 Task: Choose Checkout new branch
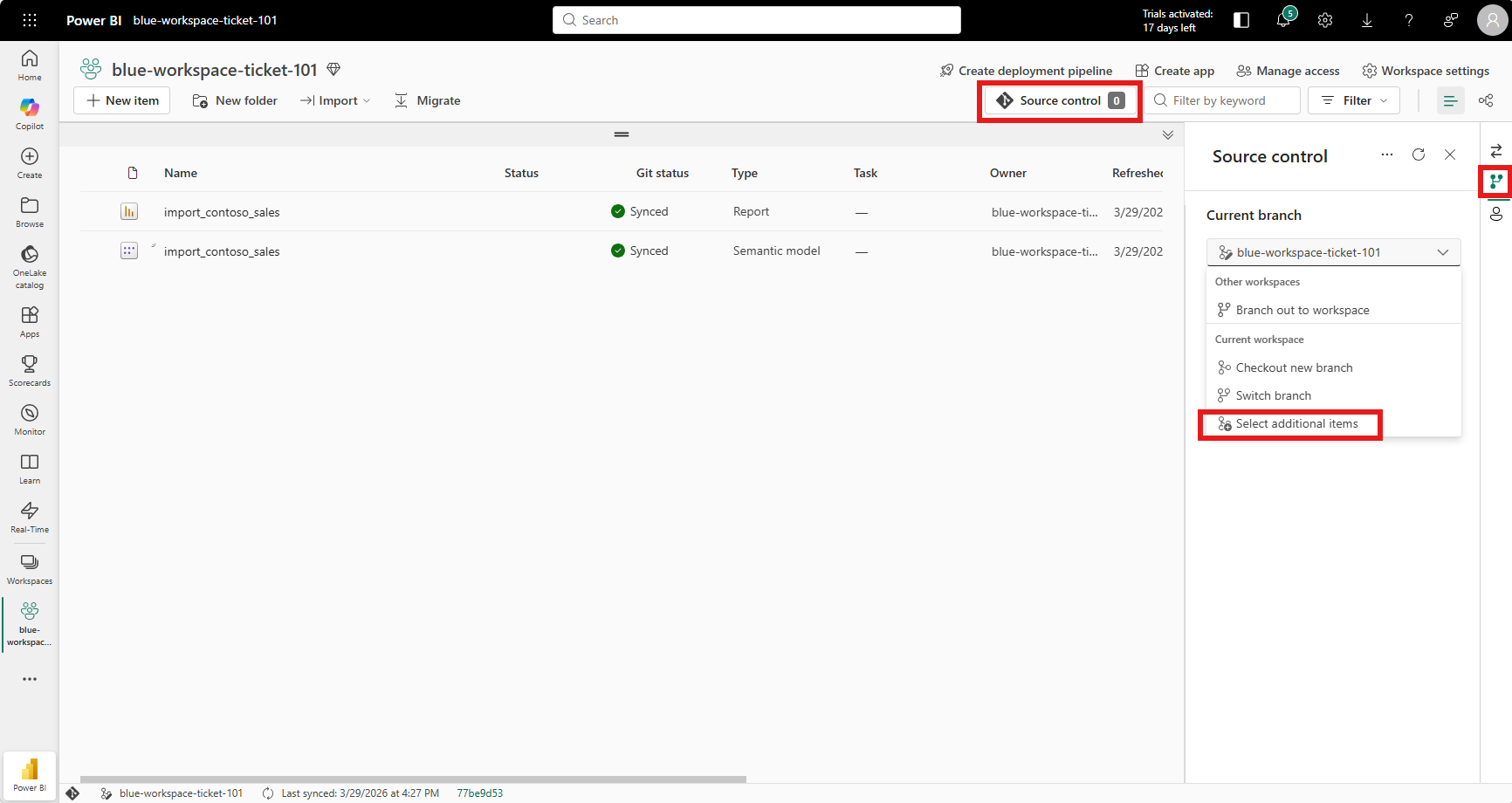click(1333, 367)
